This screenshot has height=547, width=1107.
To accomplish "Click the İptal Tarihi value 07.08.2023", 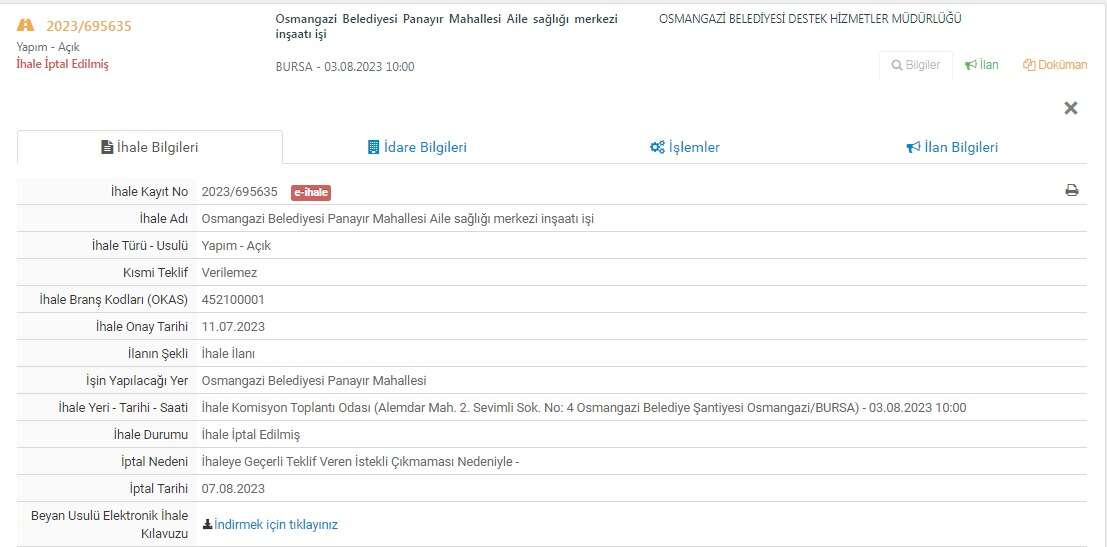I will click(x=233, y=488).
